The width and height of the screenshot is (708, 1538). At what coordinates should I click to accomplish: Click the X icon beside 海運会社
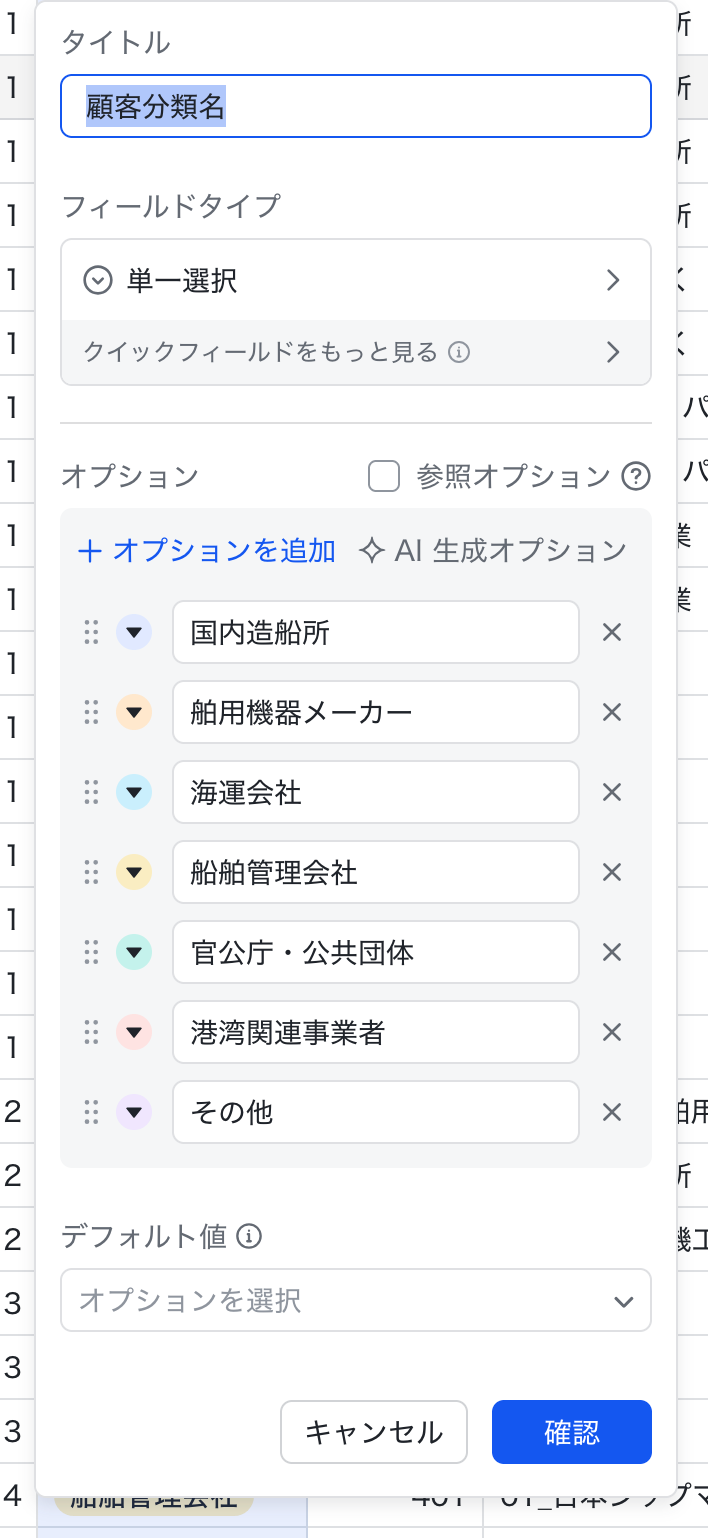pyautogui.click(x=611, y=792)
